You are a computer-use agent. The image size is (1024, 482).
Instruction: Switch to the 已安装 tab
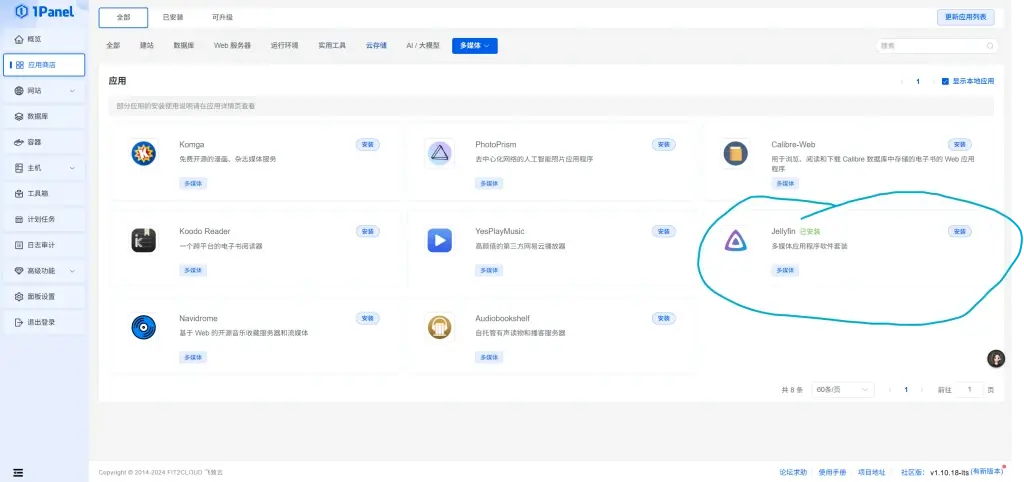pyautogui.click(x=172, y=17)
